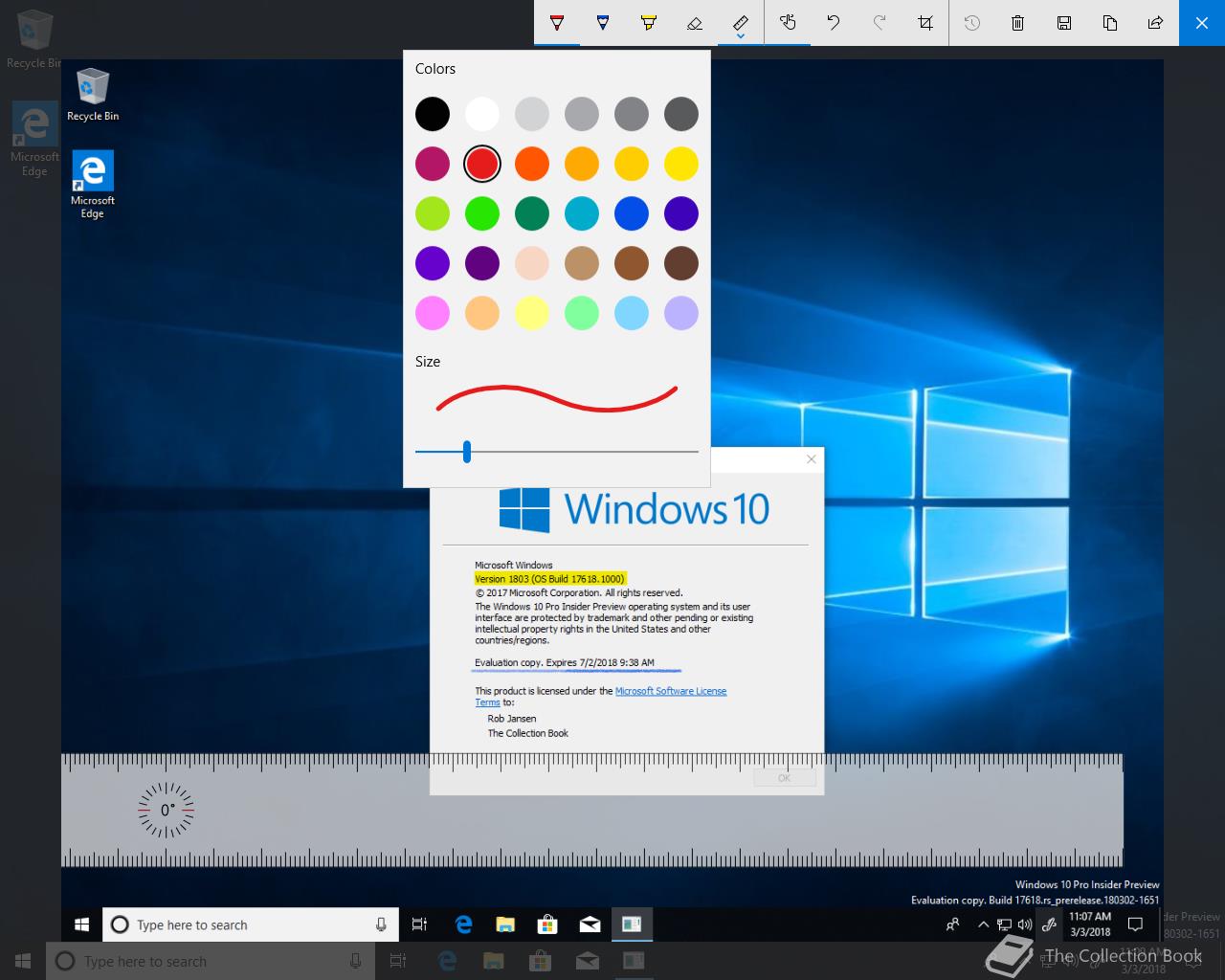Close the Screen Sketch overlay
Viewport: 1225px width, 980px height.
[x=1202, y=22]
